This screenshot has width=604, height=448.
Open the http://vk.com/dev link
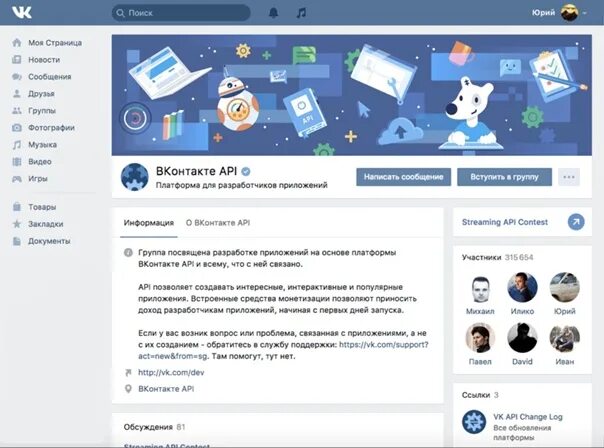click(x=171, y=372)
